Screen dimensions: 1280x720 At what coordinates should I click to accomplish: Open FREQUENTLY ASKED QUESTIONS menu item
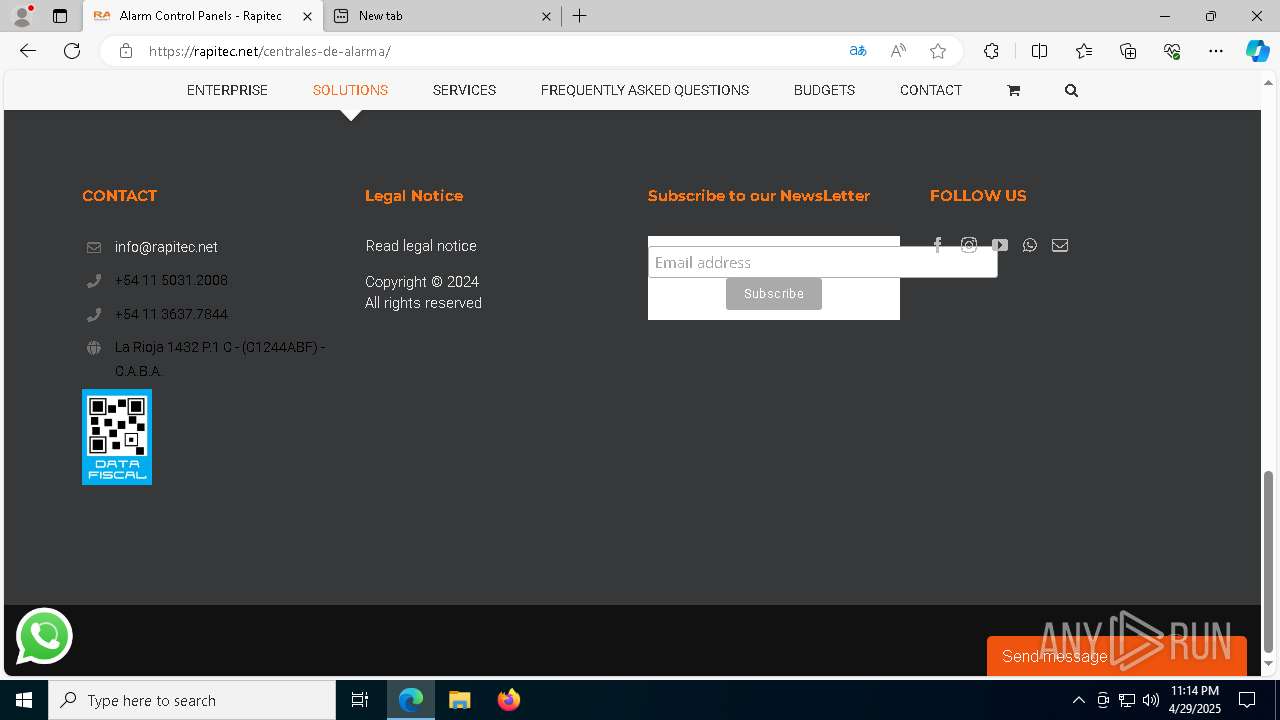point(645,90)
